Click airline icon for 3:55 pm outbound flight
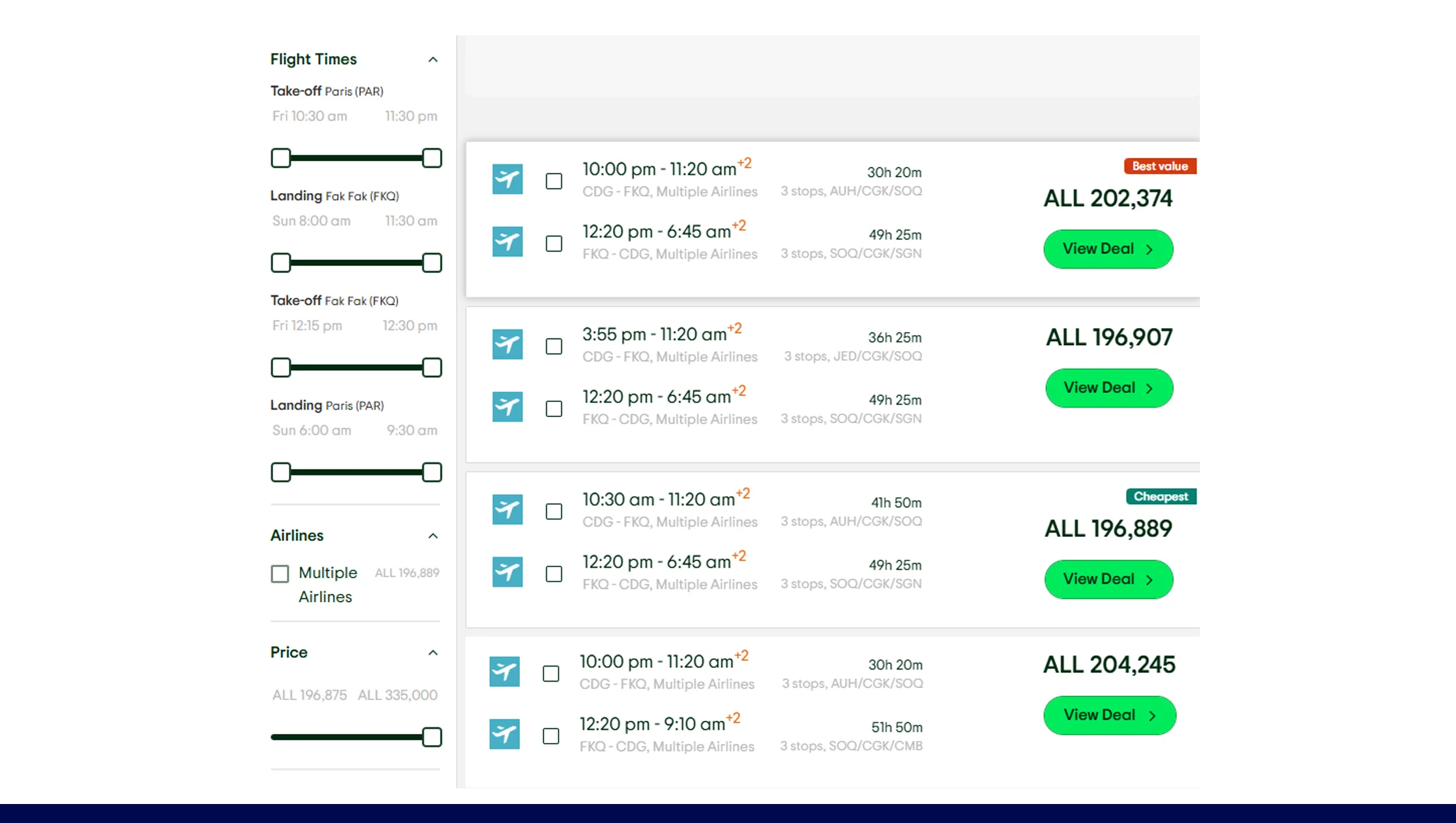Screen dimensions: 1456x823 [x=508, y=344]
